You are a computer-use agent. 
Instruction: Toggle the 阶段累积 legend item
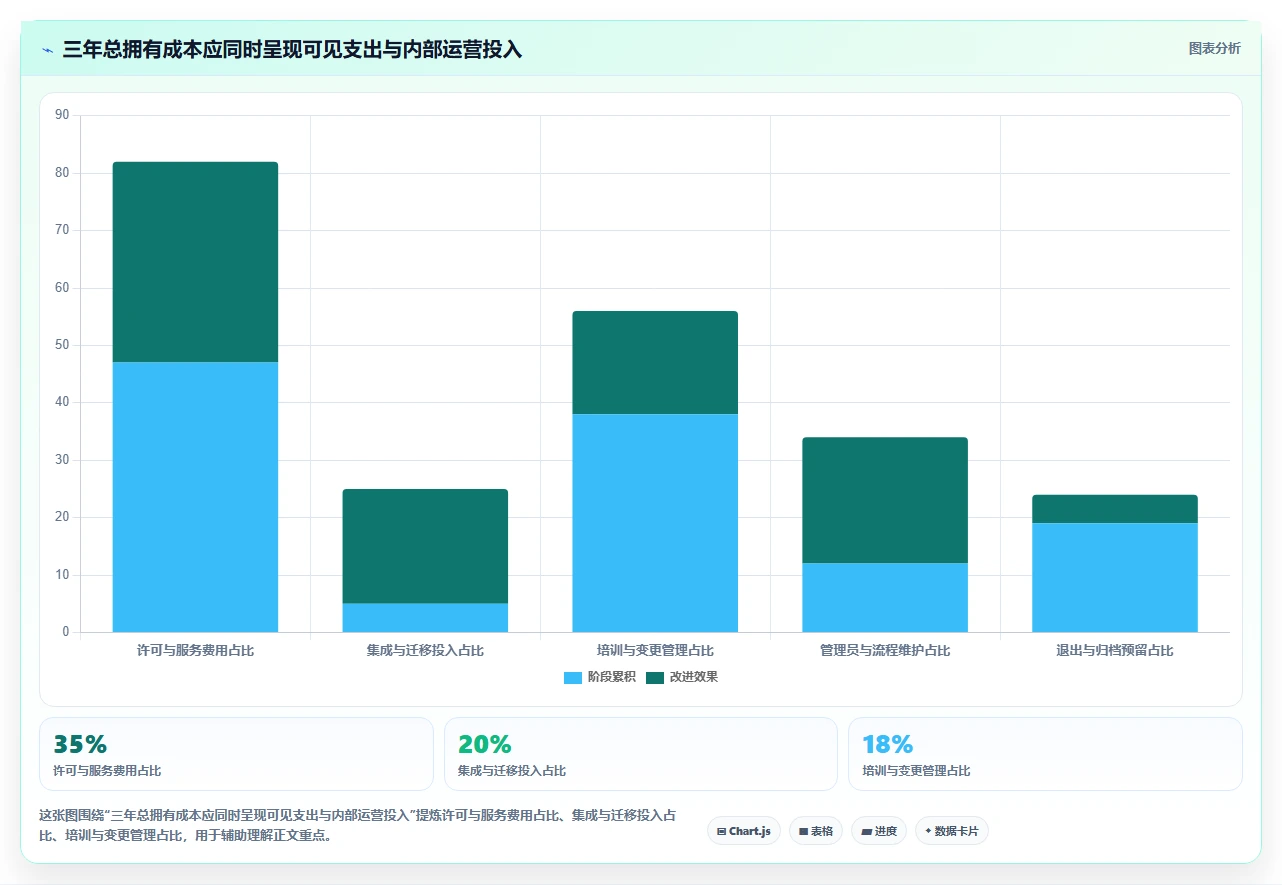(x=600, y=677)
